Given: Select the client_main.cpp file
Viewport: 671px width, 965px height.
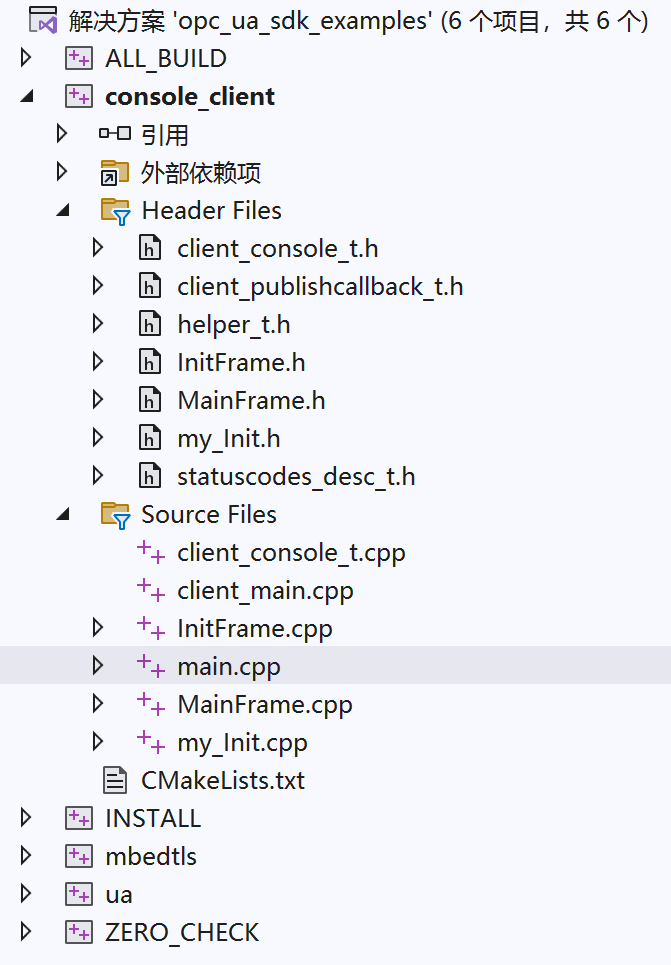Looking at the screenshot, I should point(265,591).
